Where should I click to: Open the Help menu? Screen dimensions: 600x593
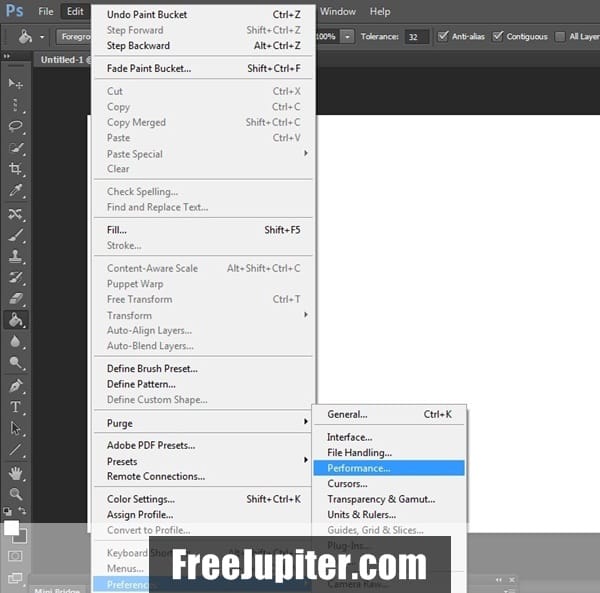[380, 11]
